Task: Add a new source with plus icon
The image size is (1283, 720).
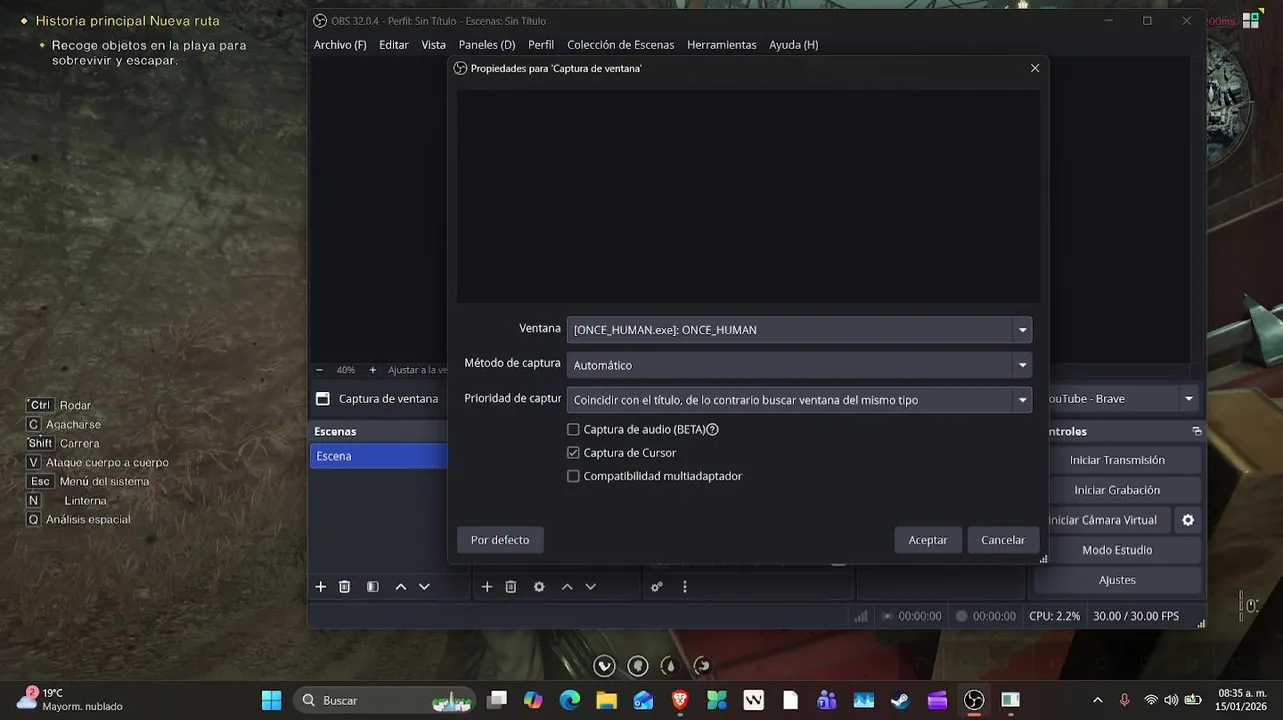Action: [487, 587]
